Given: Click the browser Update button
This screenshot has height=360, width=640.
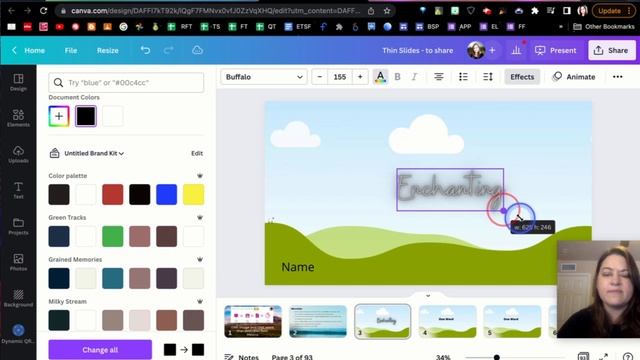Looking at the screenshot, I should 613,11.
